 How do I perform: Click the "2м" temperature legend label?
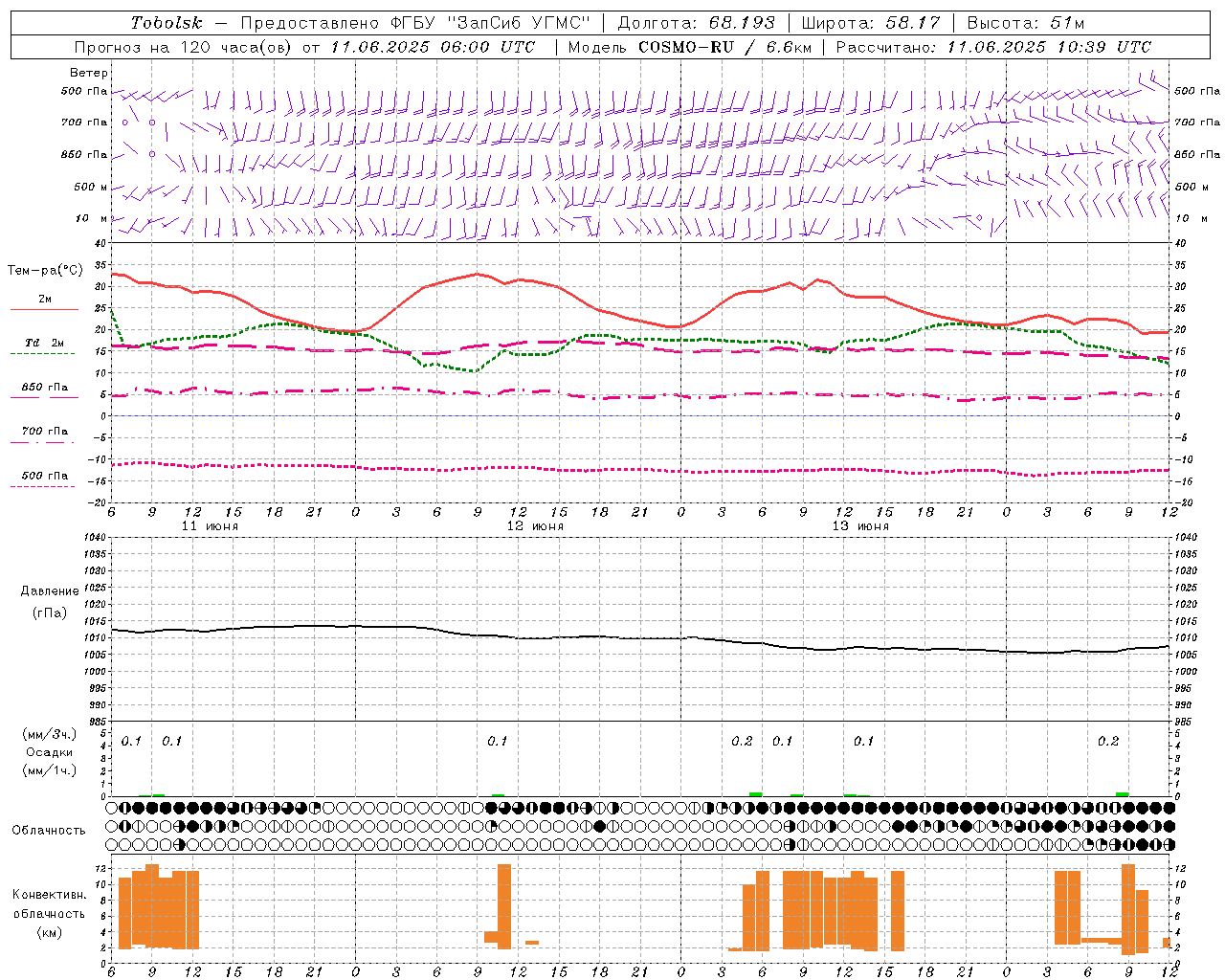tap(45, 300)
